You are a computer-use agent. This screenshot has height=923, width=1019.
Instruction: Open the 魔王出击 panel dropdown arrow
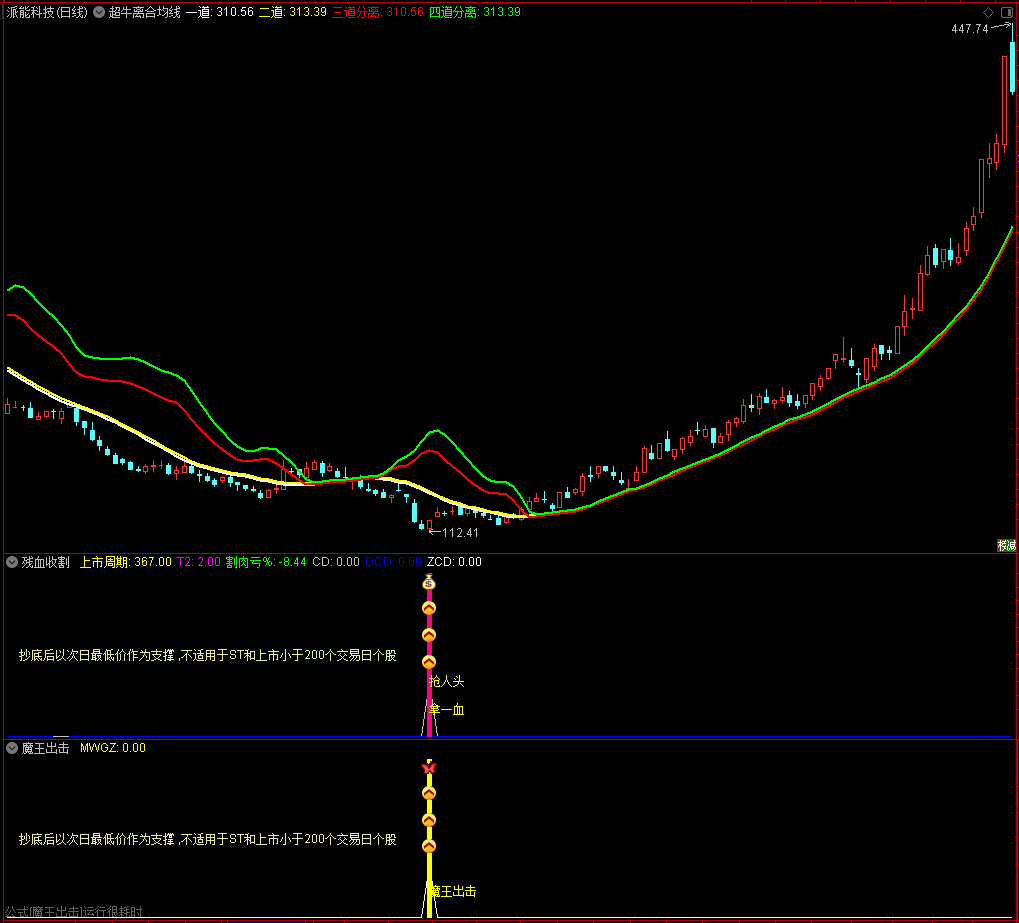(x=12, y=748)
